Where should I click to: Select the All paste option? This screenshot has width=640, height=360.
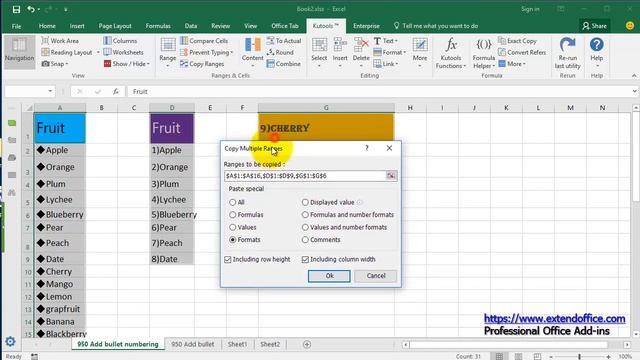[x=233, y=202]
